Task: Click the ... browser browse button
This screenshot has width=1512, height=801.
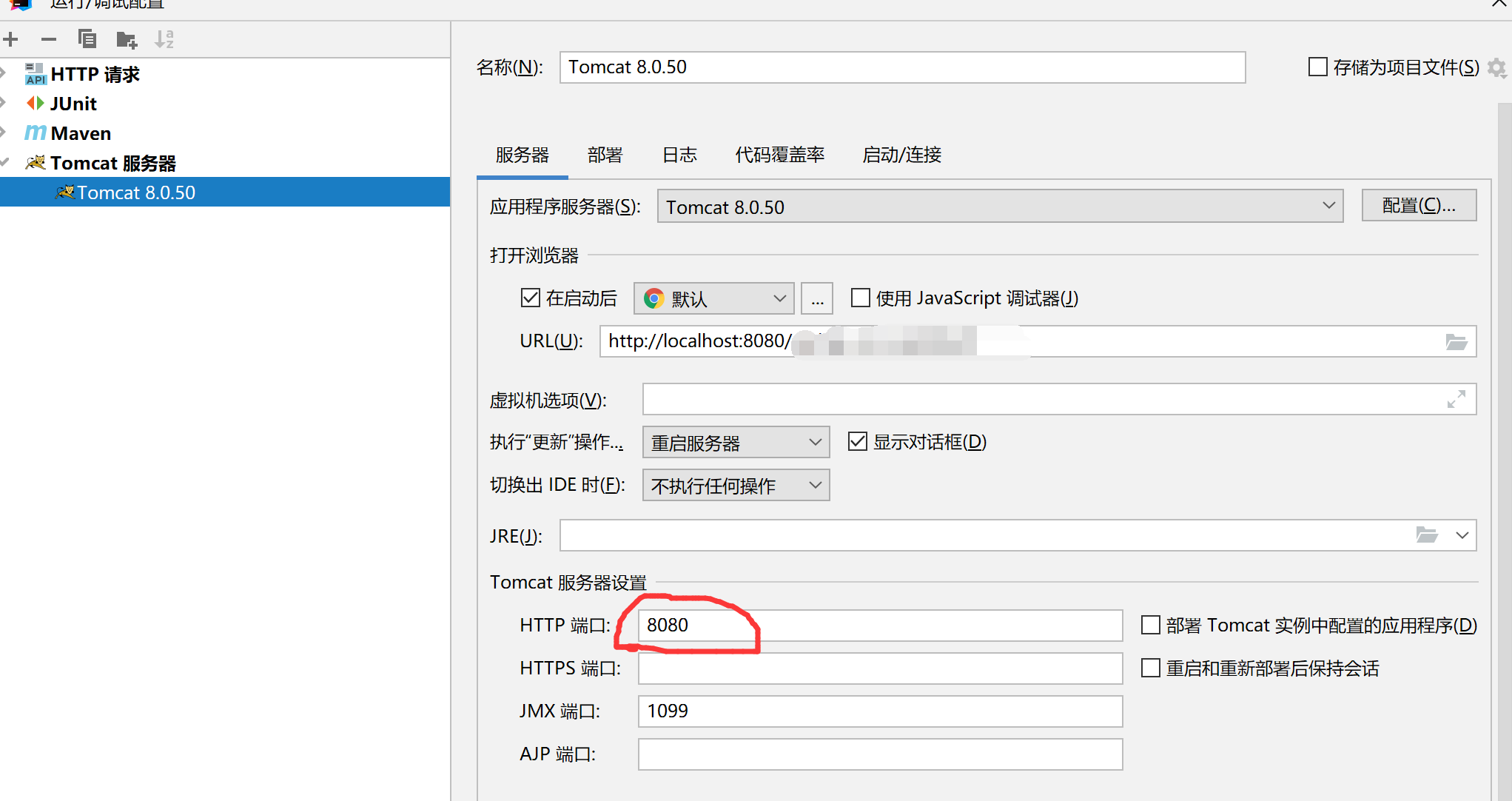Action: point(817,298)
